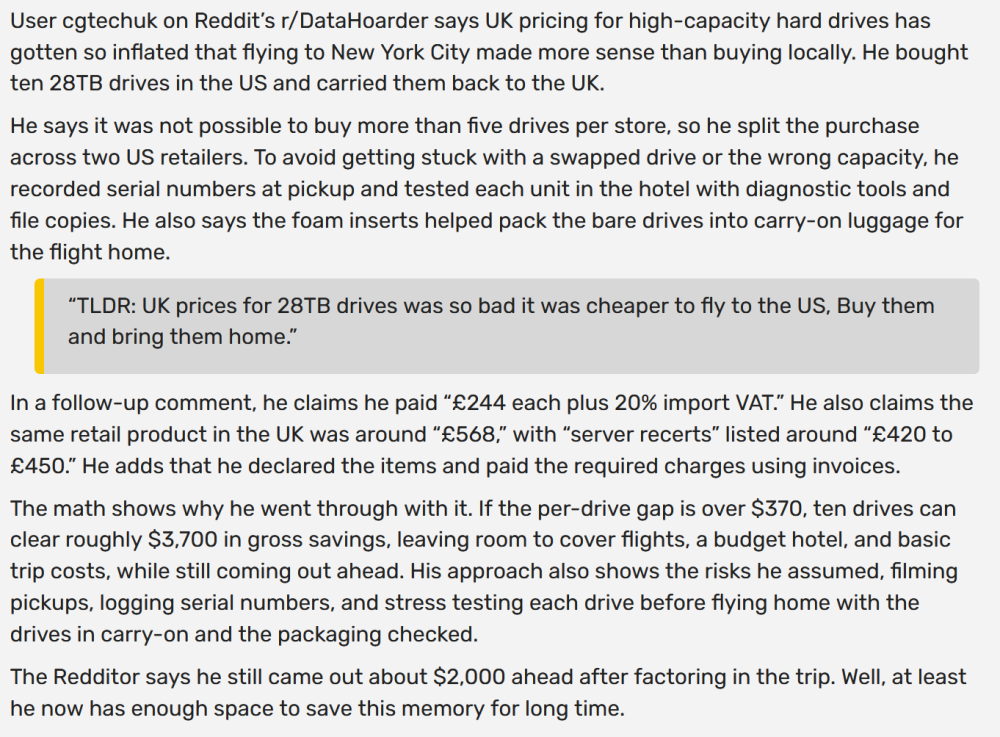Click the "$370" per-drive gap figure
The image size is (1000, 737).
coord(759,509)
